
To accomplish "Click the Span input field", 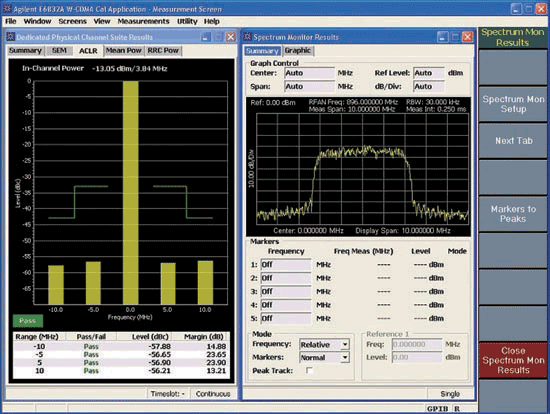I will (x=309, y=86).
